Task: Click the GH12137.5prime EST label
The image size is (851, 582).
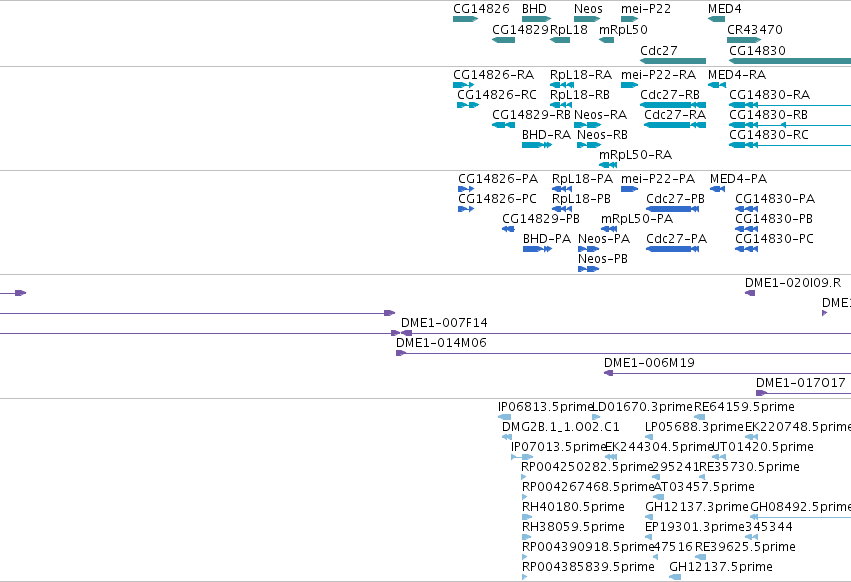Action: (721, 567)
